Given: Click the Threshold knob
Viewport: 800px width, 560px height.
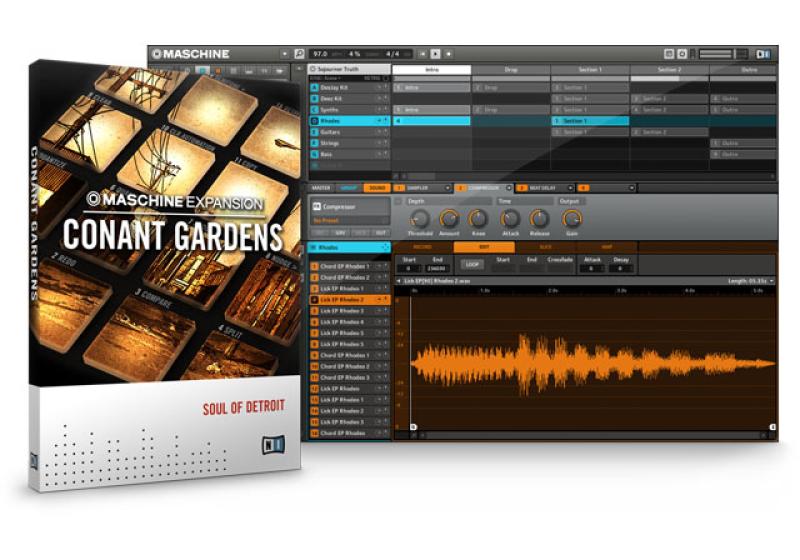Looking at the screenshot, I should 420,219.
